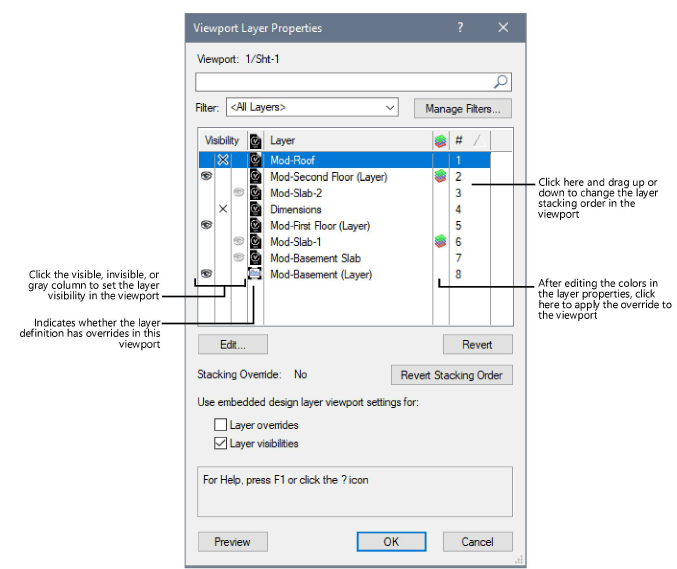Toggle gray eye for Mod-Slab-2
This screenshot has width=677, height=569.
pos(239,192)
